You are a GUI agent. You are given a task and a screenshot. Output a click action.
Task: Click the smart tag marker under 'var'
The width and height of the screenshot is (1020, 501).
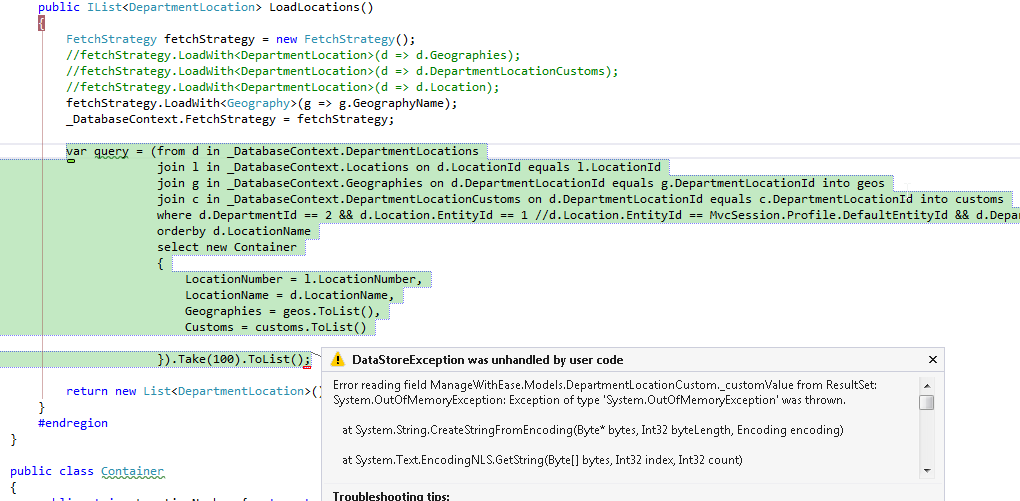(x=72, y=161)
